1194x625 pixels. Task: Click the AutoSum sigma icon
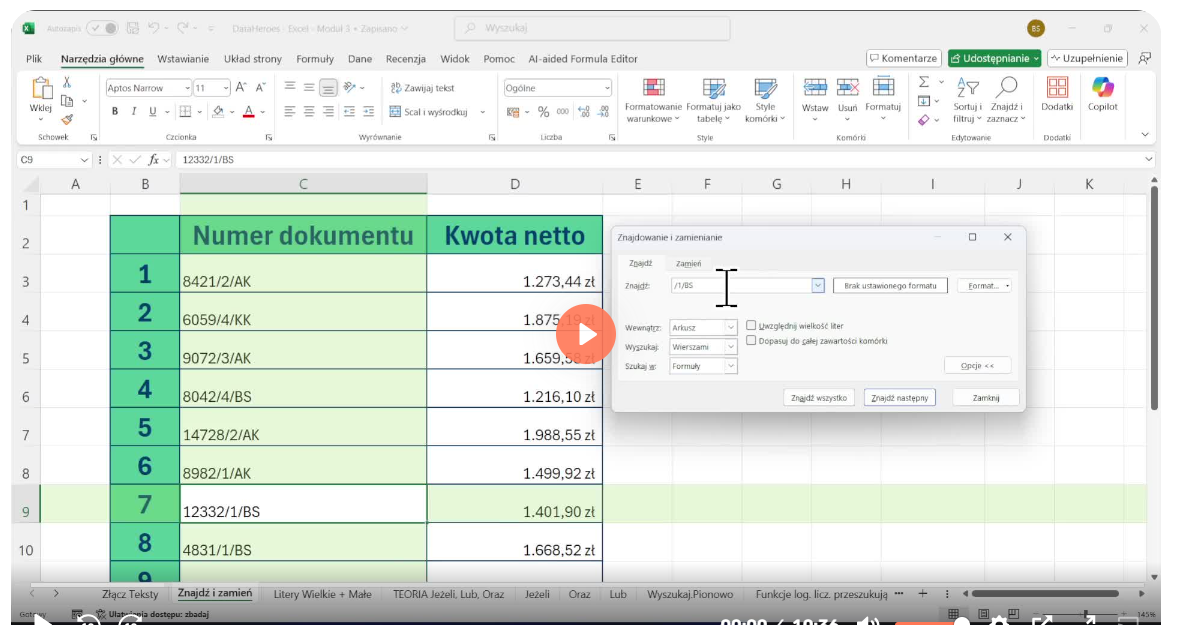coord(924,81)
